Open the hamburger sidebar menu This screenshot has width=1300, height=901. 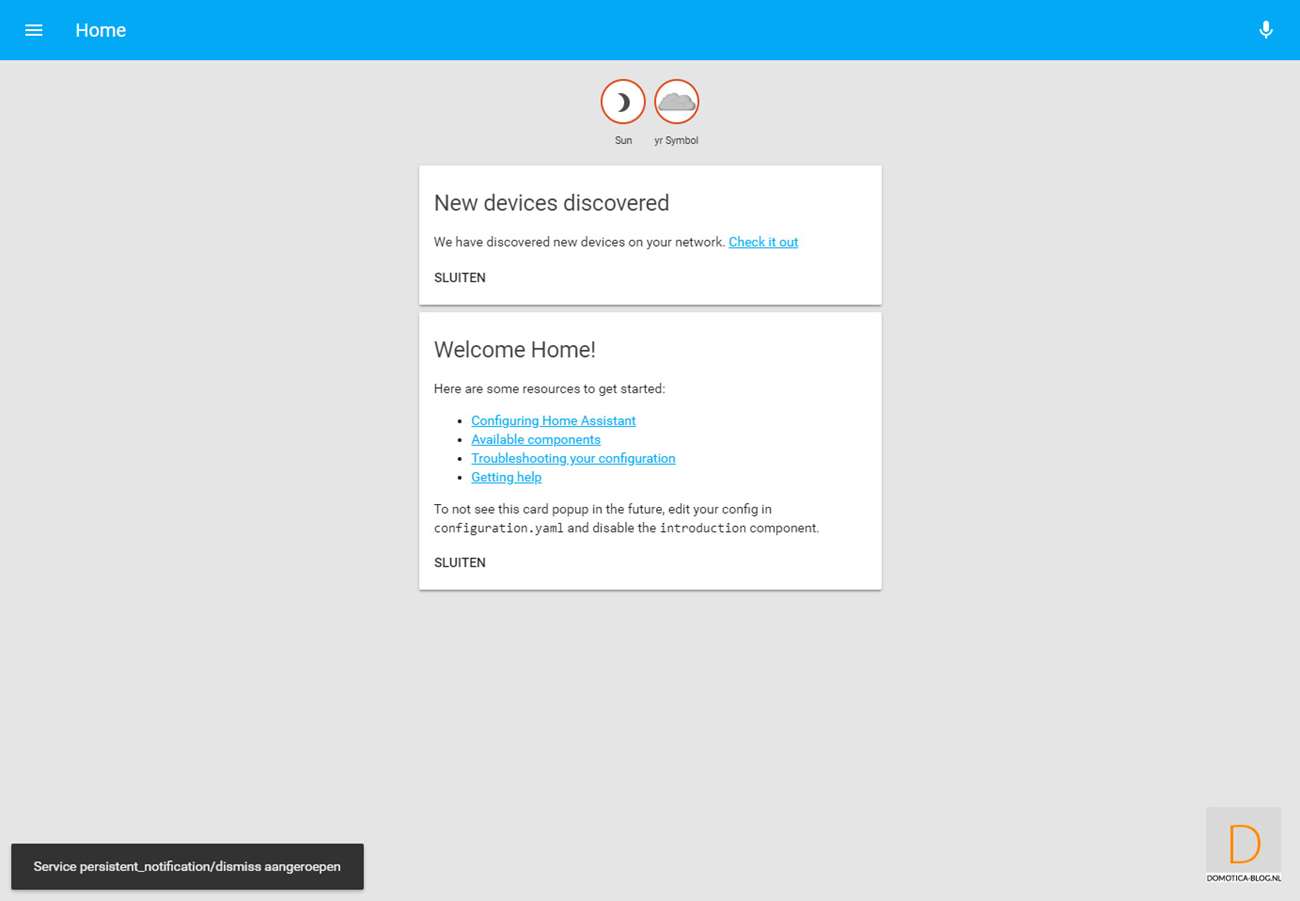coord(34,30)
